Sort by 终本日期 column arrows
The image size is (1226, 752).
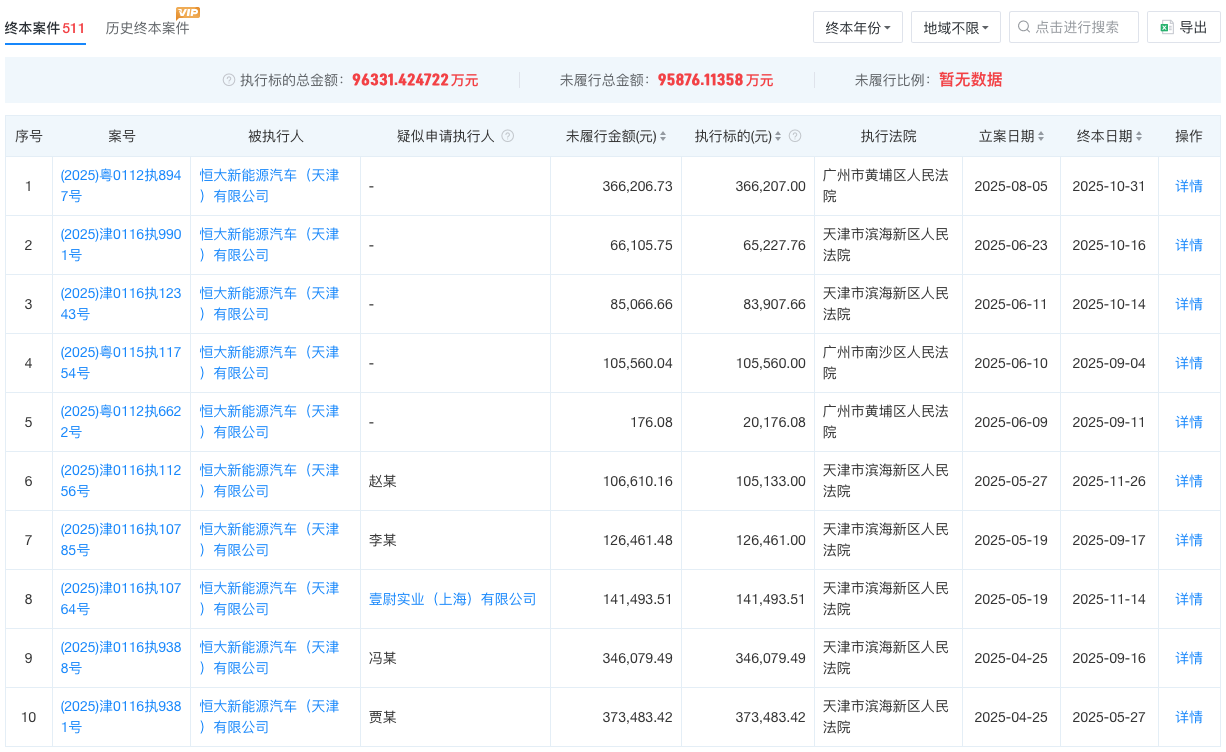1139,136
